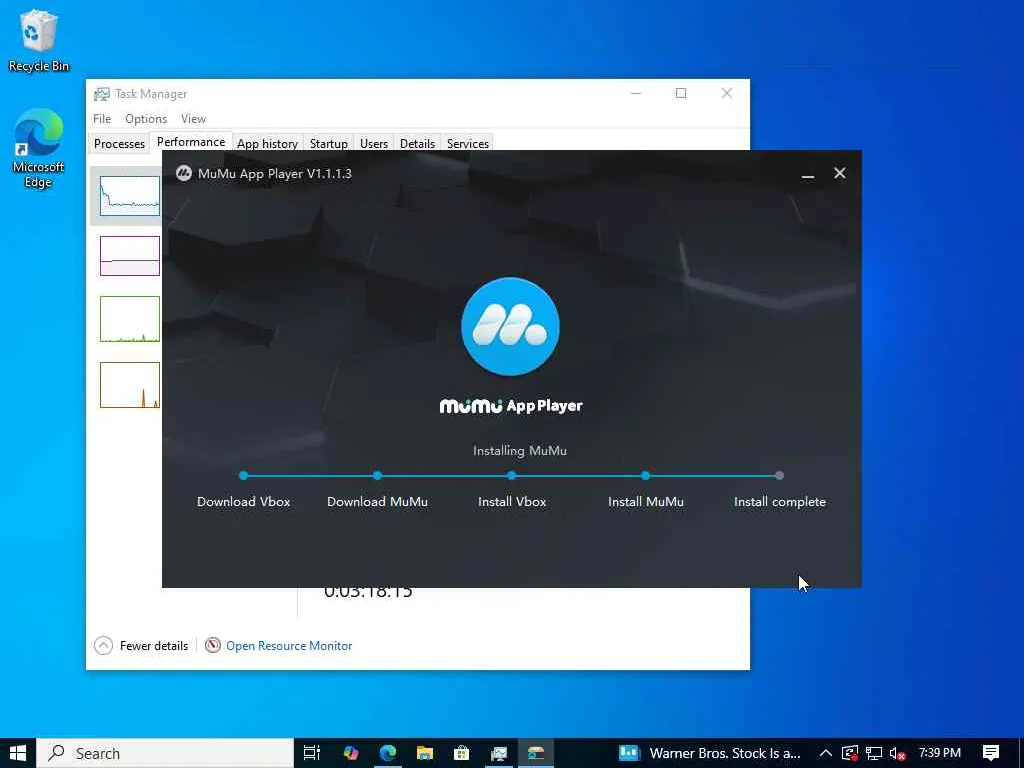Click the Install complete progress step dot
This screenshot has height=768, width=1024.
pos(779,475)
